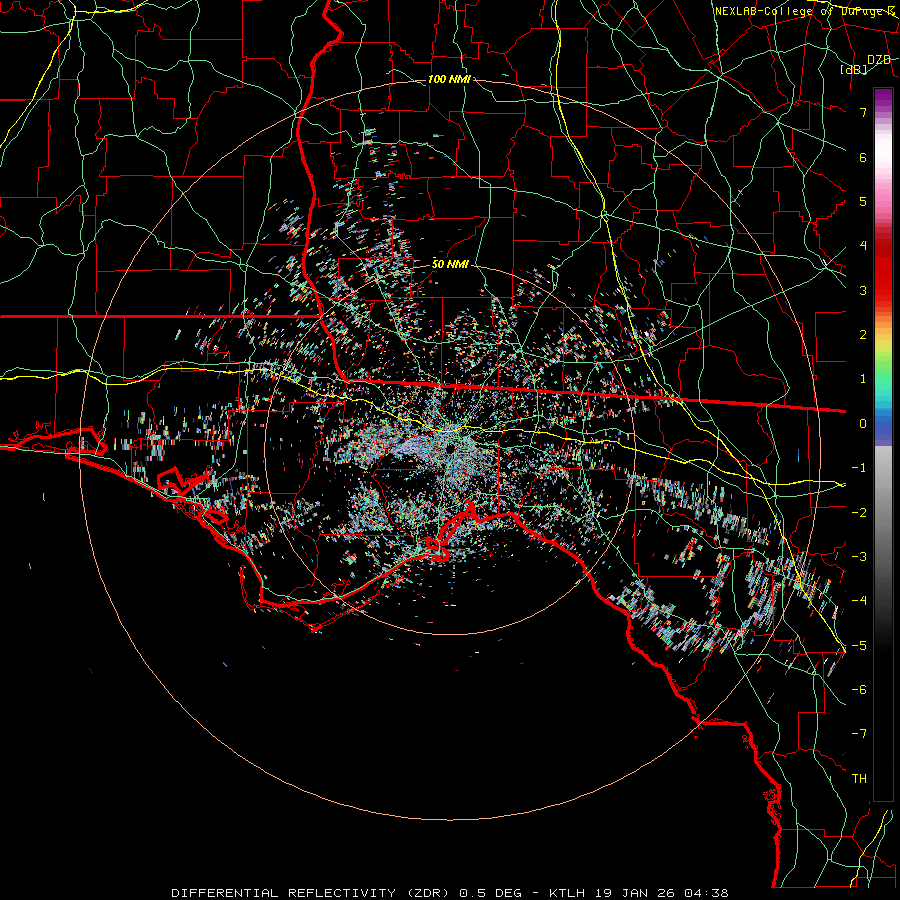Screen dimensions: 900x900
Task: Click the "-4" label on the color scale
Action: point(859,600)
